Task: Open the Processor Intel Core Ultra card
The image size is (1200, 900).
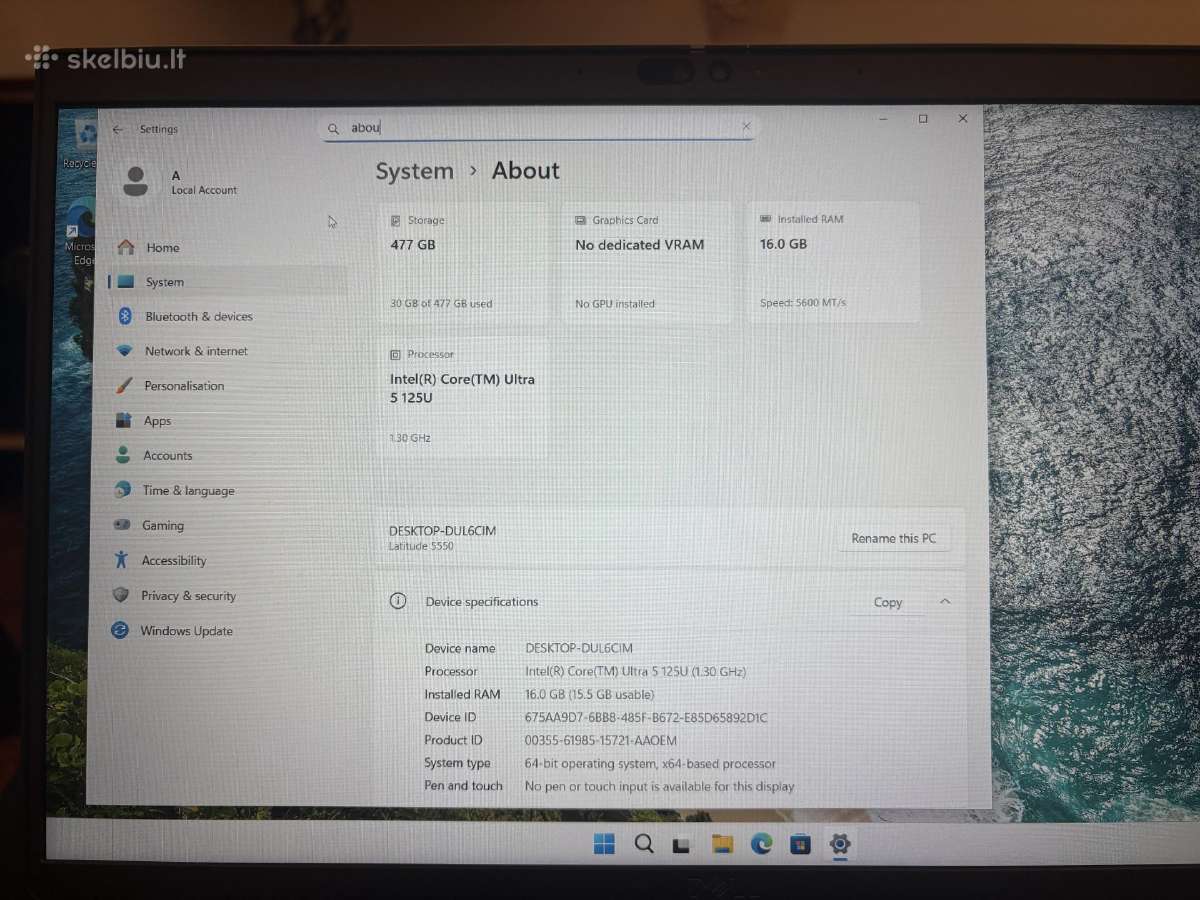Action: click(464, 397)
